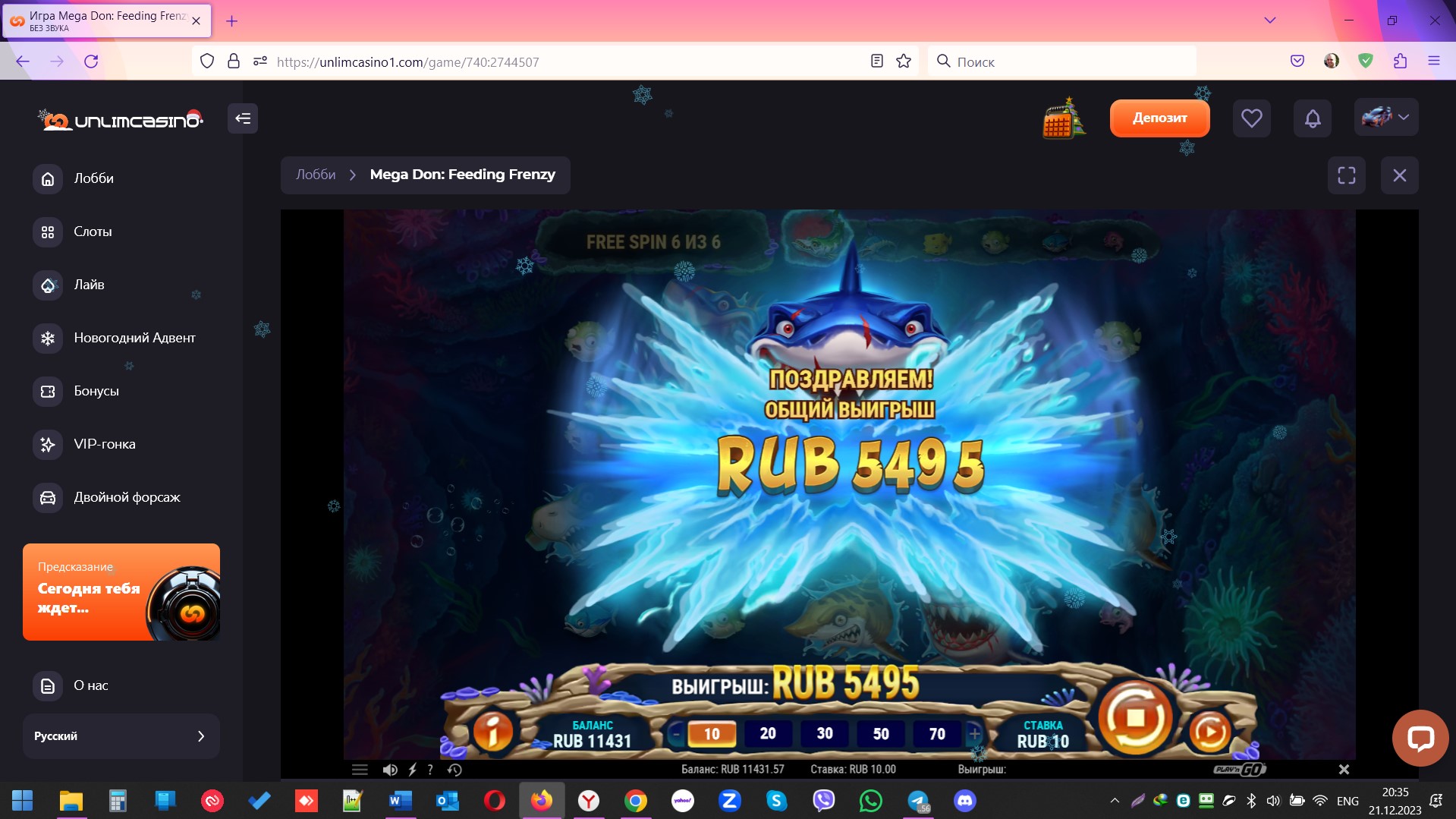Image resolution: width=1456 pixels, height=819 pixels.
Task: Go back to the previous page
Action: click(23, 61)
